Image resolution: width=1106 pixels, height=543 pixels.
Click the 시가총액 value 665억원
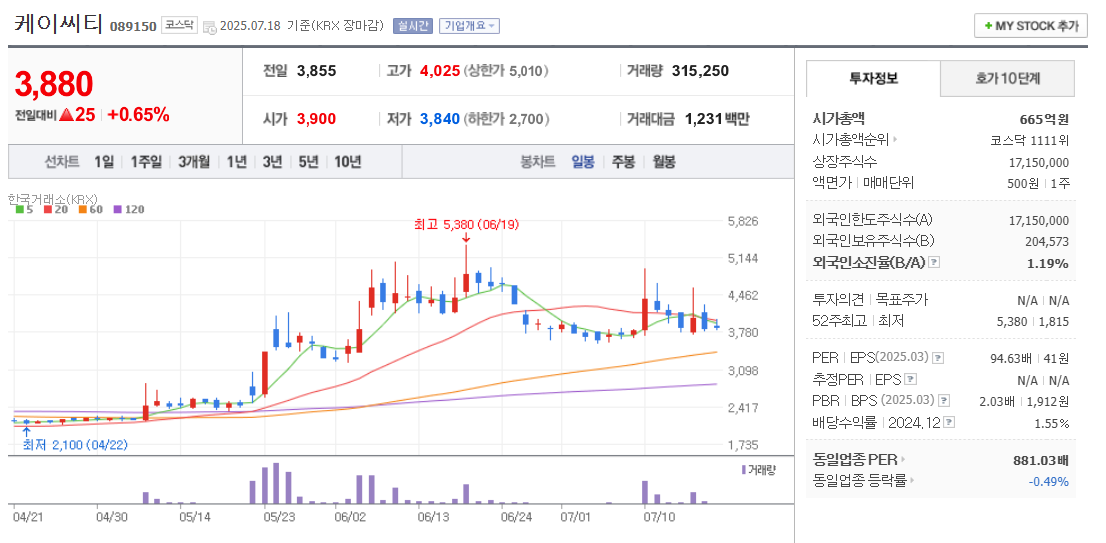pos(1045,118)
